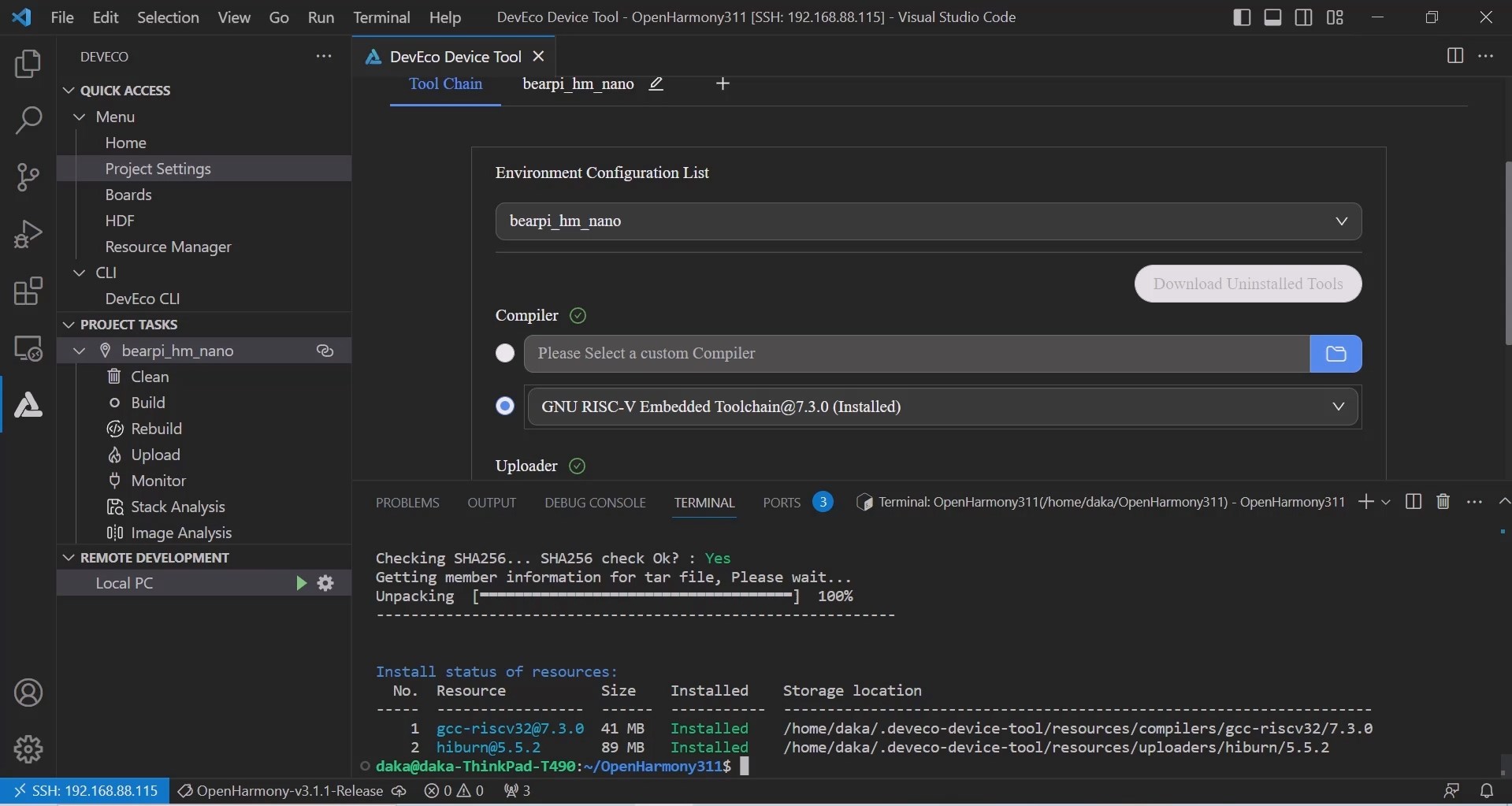Click the folder icon to browse custom compiler
The width and height of the screenshot is (1512, 806).
point(1336,354)
